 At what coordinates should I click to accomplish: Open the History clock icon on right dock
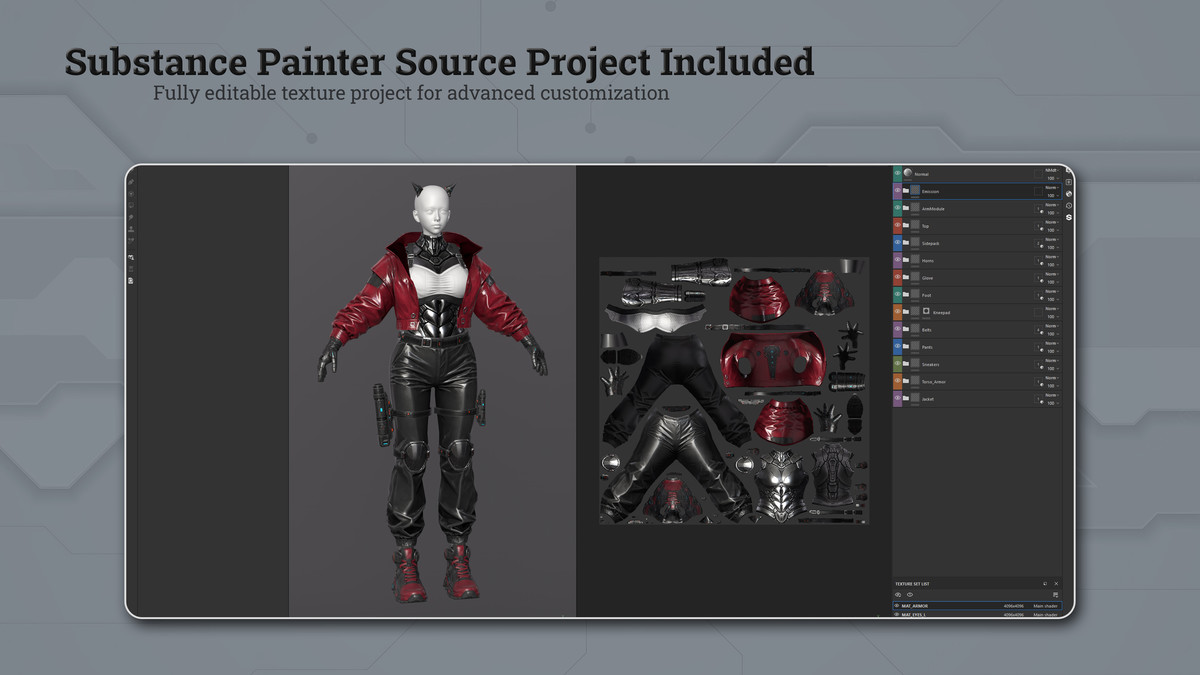pyautogui.click(x=1069, y=206)
